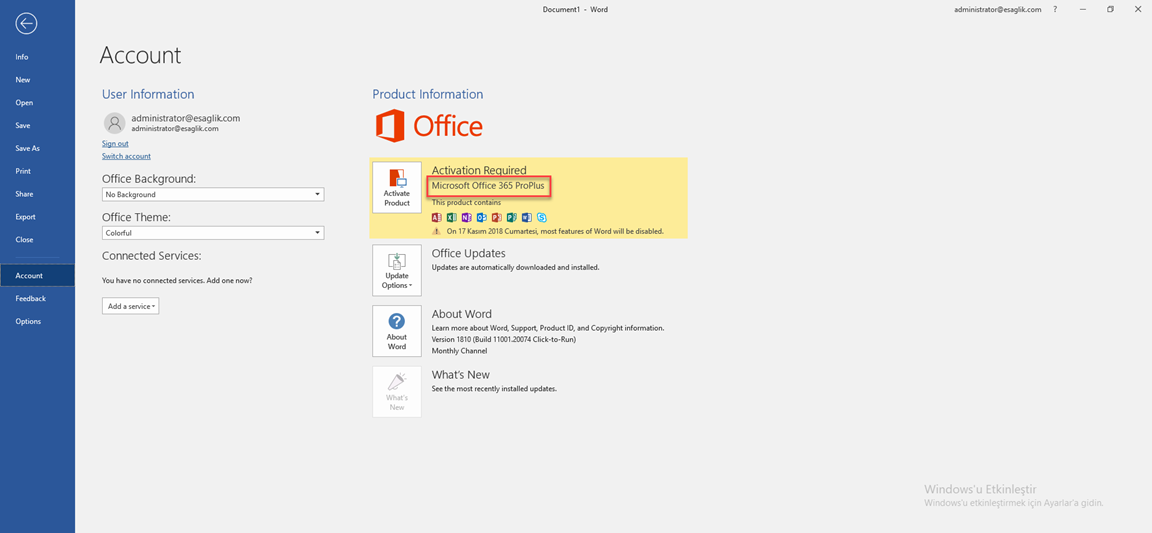Click the Document1 - Word title
Screen dimensions: 1152x533
tap(575, 10)
